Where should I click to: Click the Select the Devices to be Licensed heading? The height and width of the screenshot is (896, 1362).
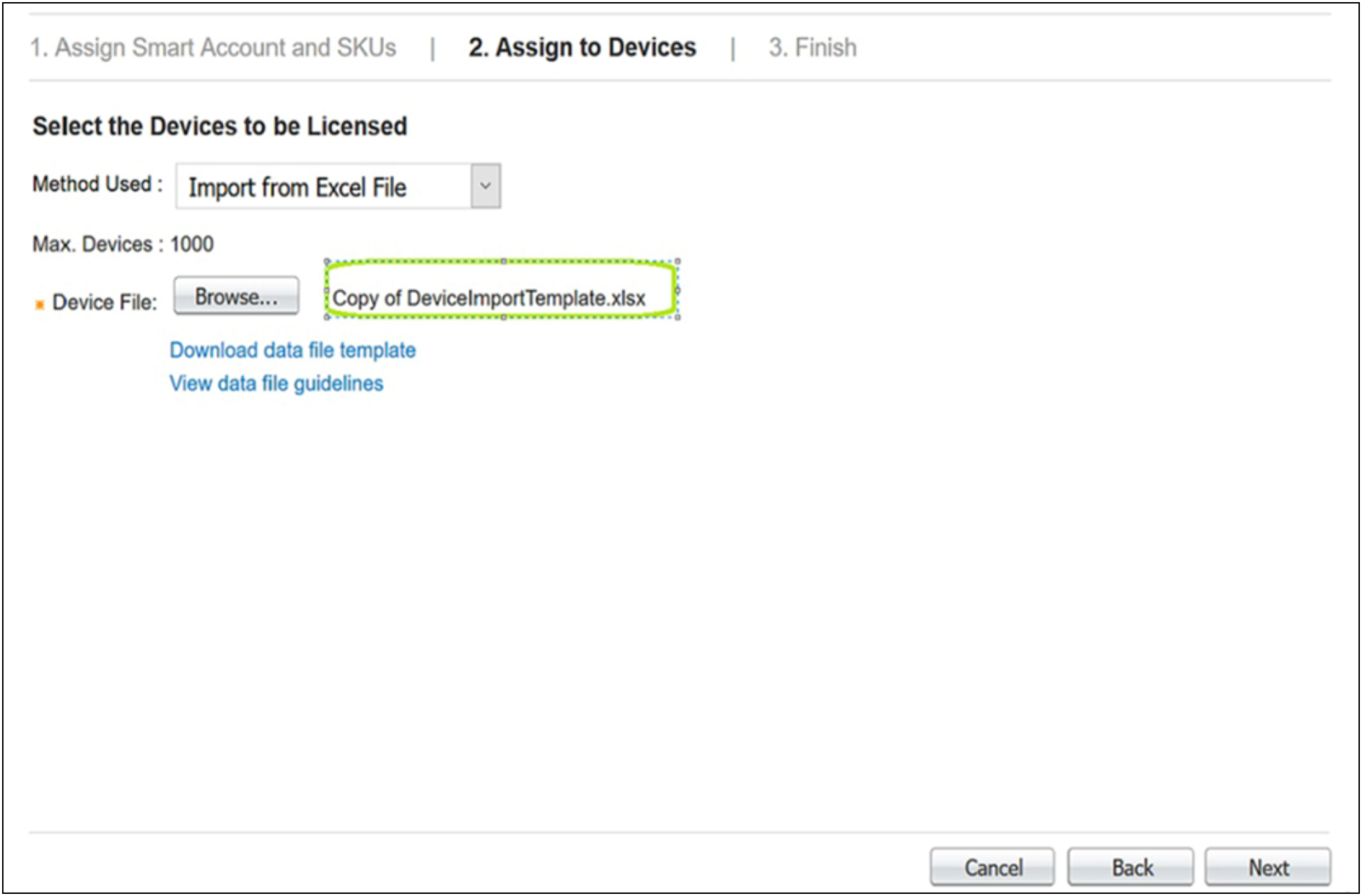(220, 126)
